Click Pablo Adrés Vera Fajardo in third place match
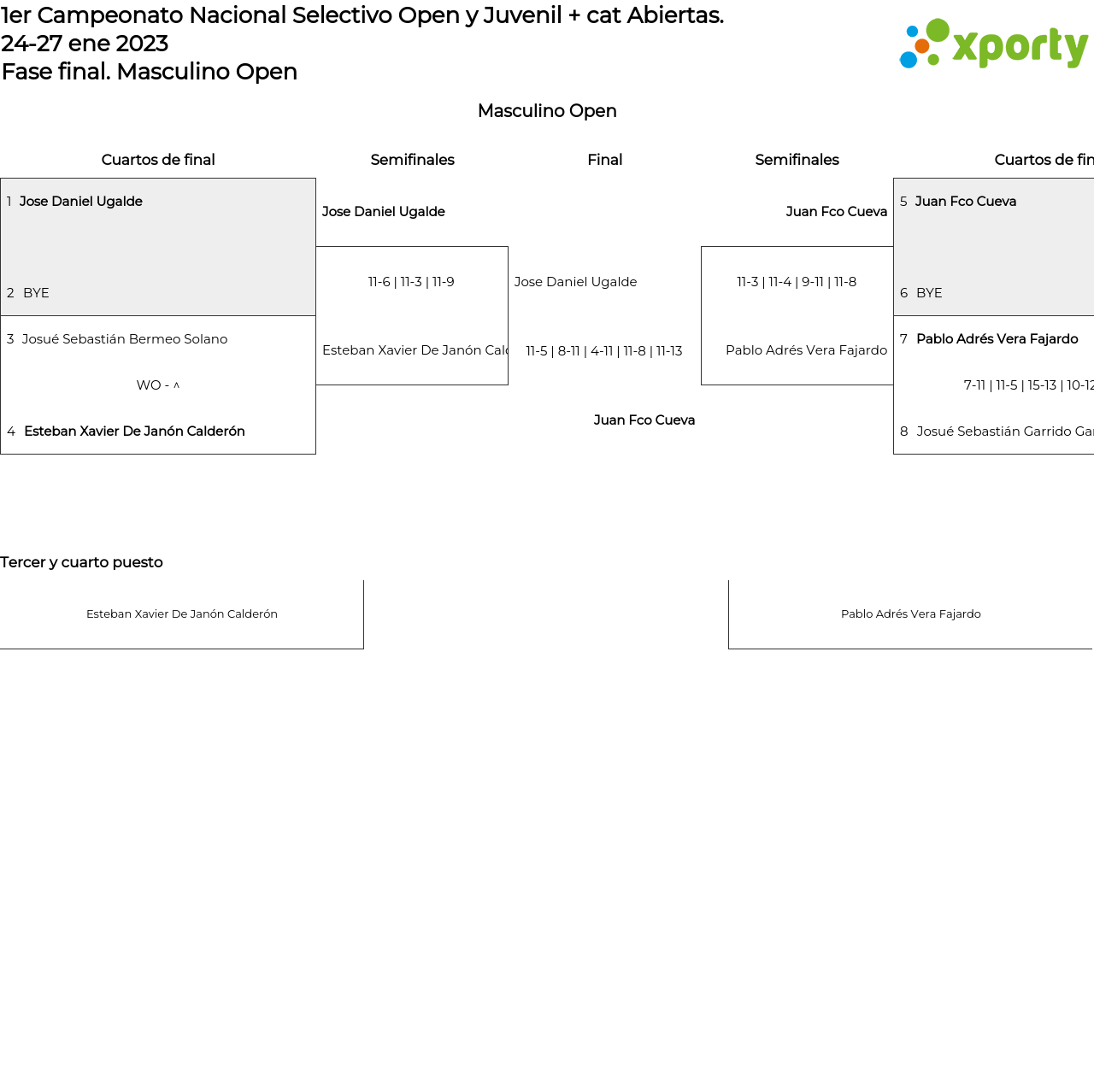The width and height of the screenshot is (1094, 1092). click(x=910, y=614)
